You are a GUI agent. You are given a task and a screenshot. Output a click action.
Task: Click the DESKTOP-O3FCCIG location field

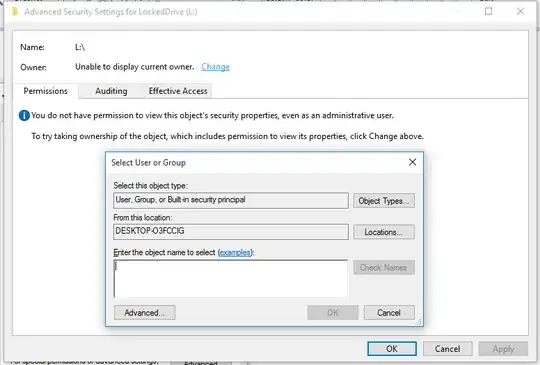(231, 232)
